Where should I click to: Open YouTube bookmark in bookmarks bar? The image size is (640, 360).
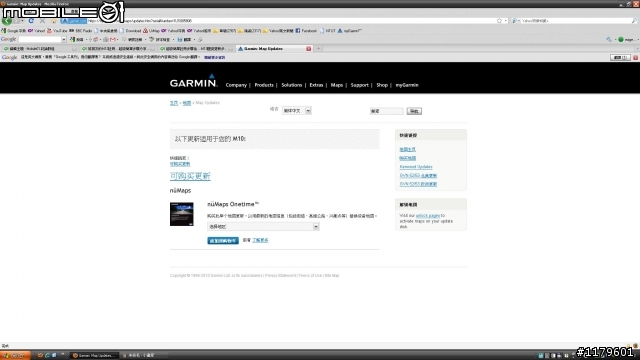[x=57, y=31]
